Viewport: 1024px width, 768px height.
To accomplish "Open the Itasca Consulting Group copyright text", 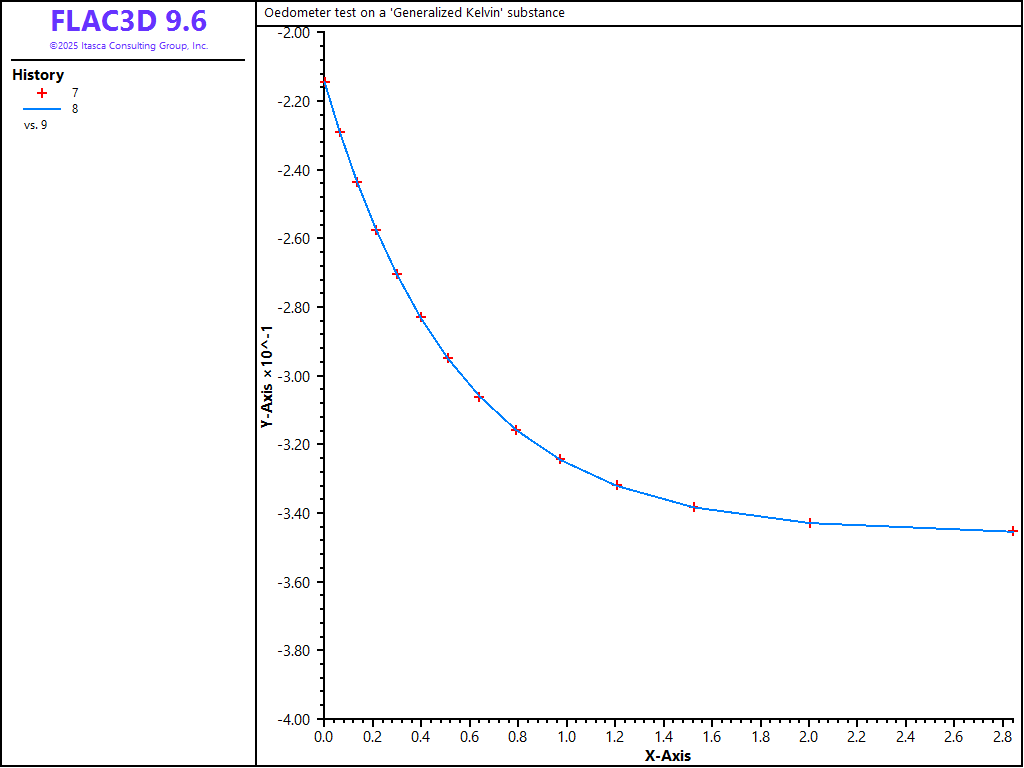I will (128, 46).
